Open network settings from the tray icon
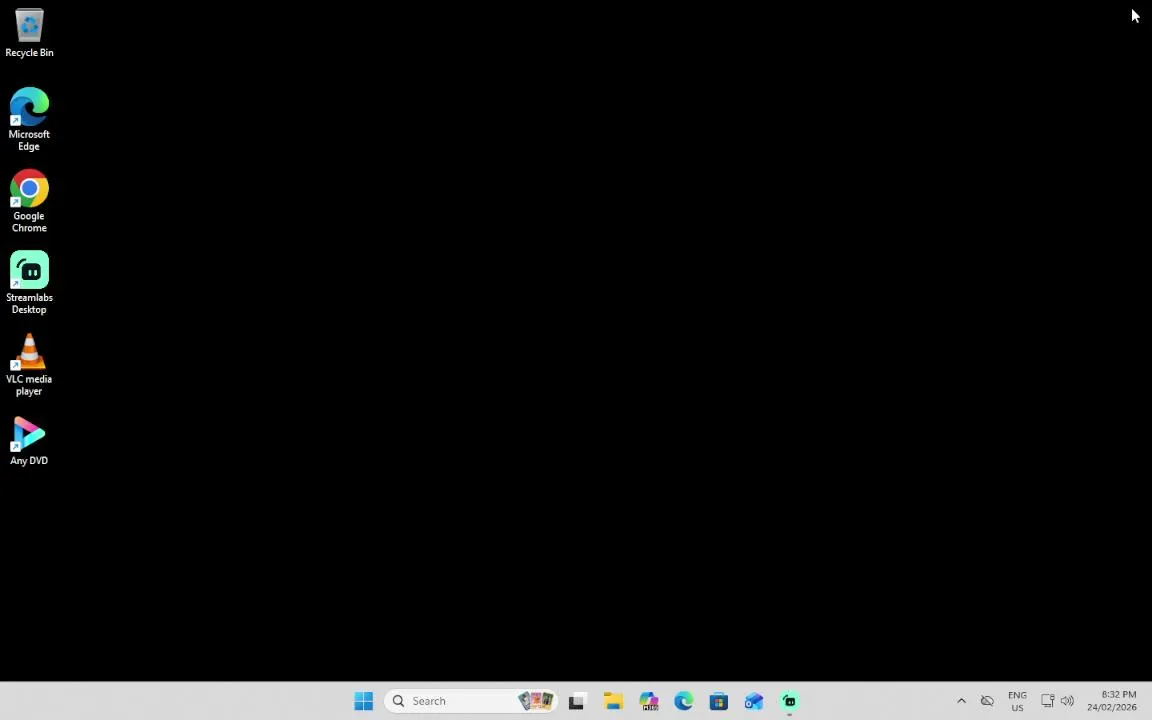 click(1048, 701)
